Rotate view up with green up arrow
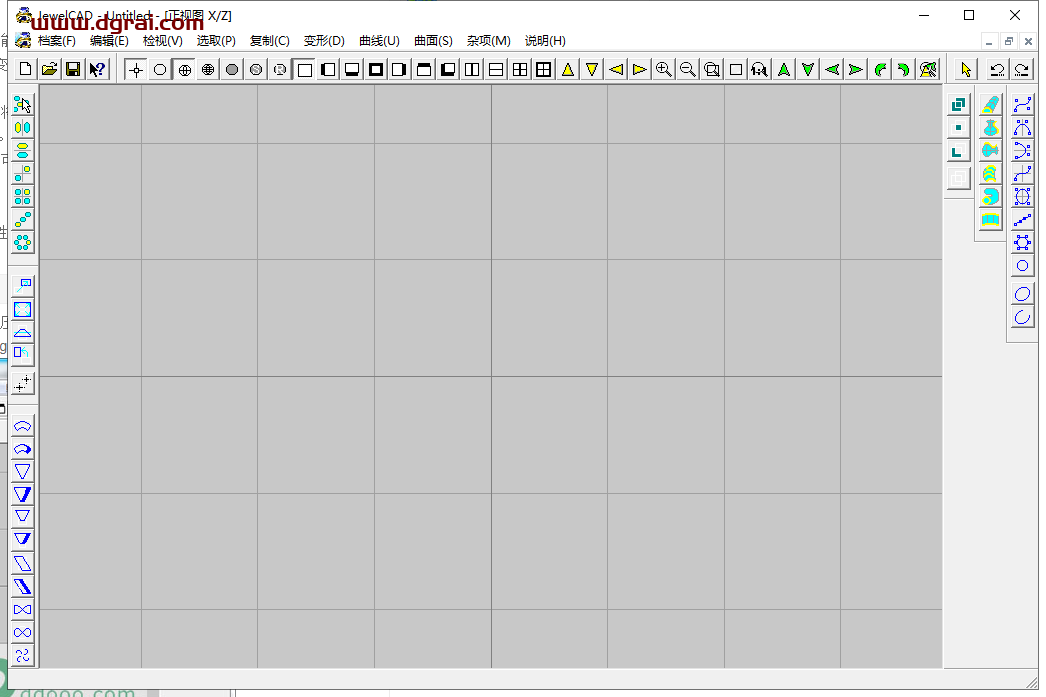The width and height of the screenshot is (1046, 697). (784, 69)
